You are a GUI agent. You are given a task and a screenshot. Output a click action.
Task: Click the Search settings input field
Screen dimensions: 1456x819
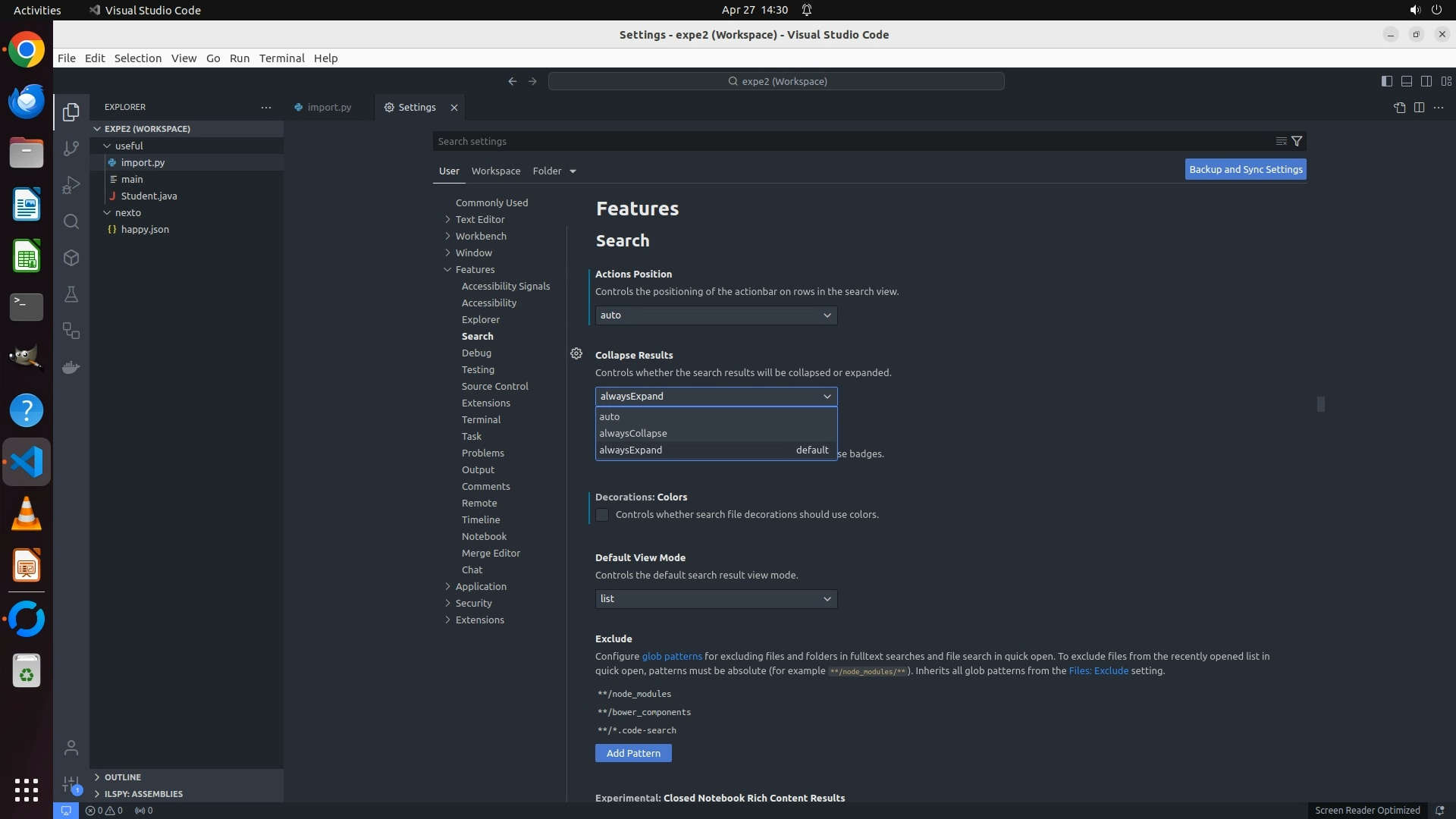point(849,141)
